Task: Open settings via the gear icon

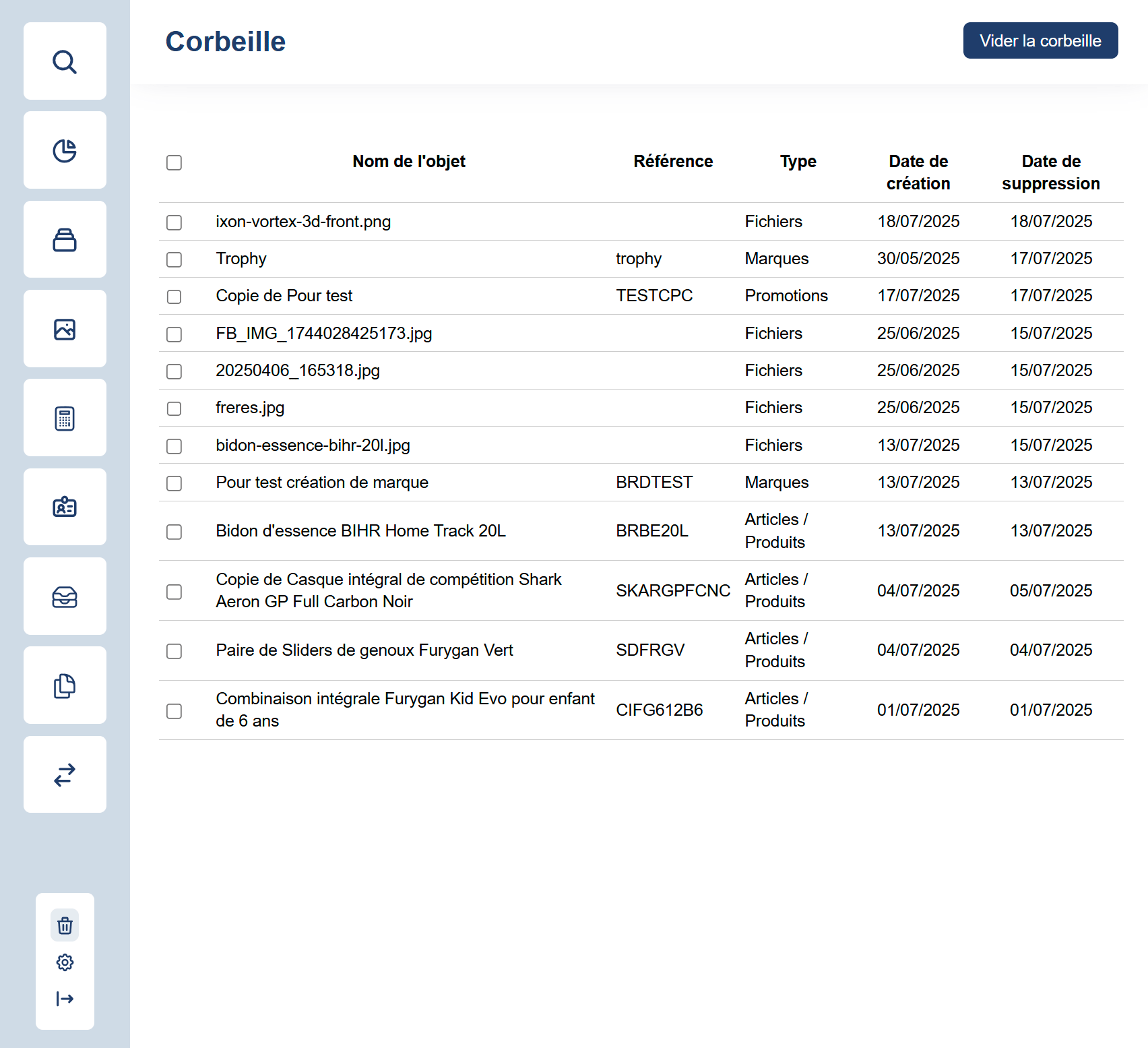Action: 65,962
